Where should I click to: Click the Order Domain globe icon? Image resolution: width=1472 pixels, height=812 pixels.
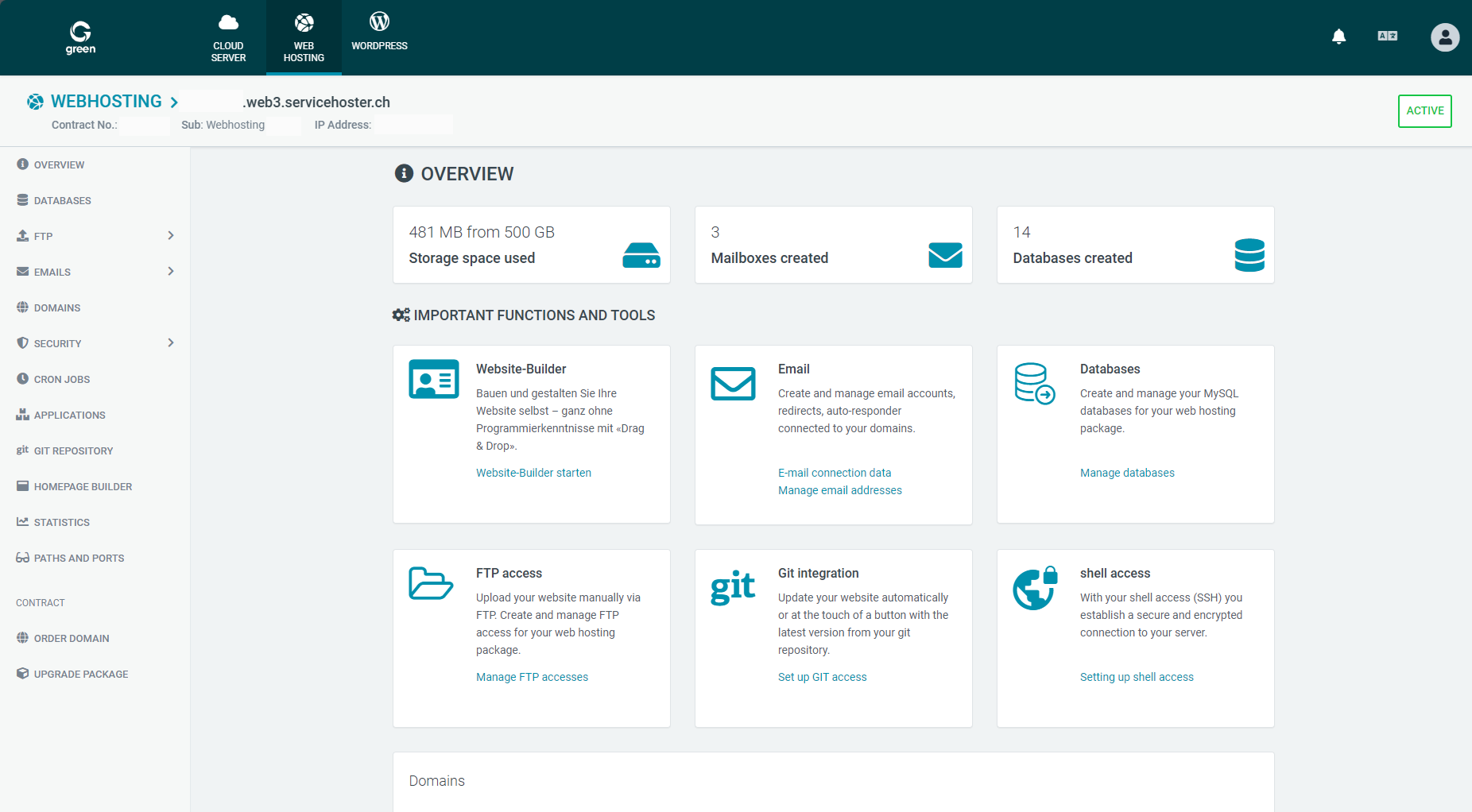click(22, 638)
